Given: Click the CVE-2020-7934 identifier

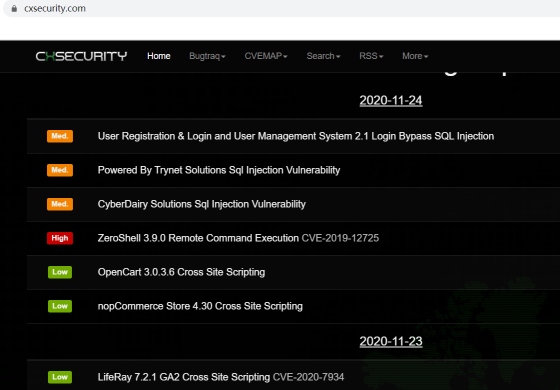Looking at the screenshot, I should point(309,377).
